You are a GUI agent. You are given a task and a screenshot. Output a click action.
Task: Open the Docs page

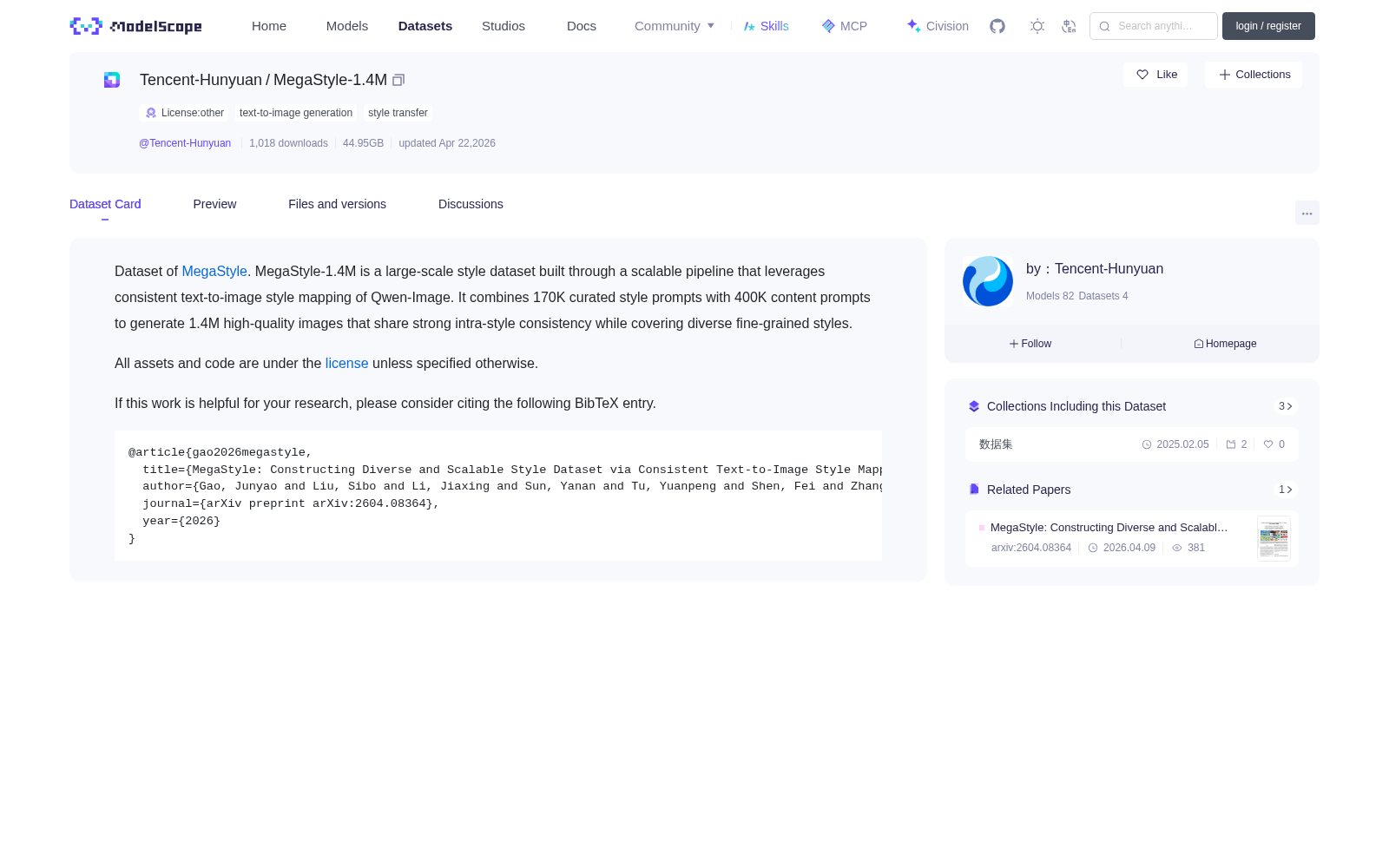582,26
